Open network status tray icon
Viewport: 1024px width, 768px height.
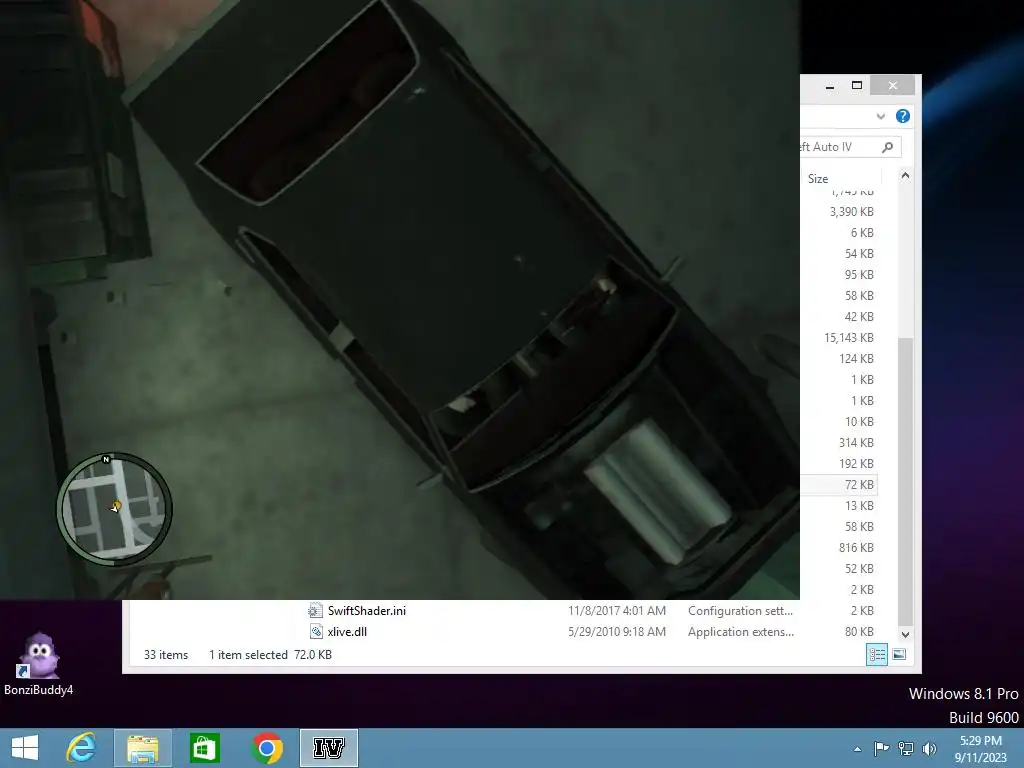[905, 748]
